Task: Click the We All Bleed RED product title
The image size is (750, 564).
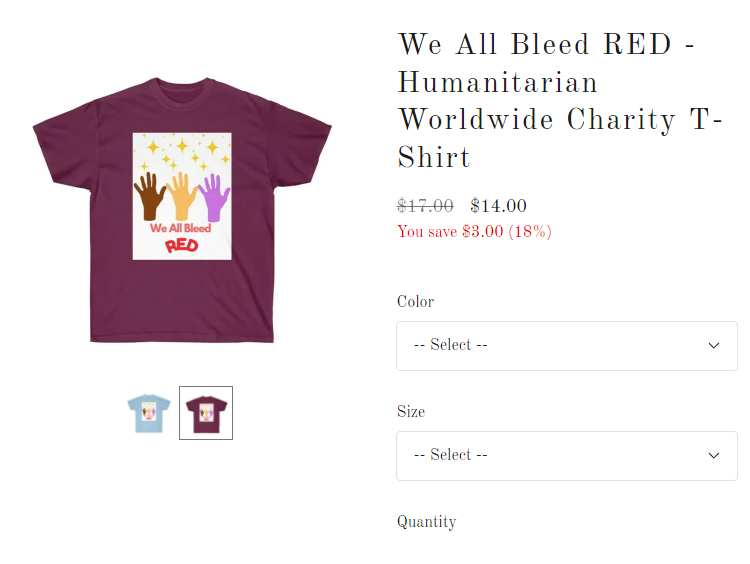Action: [560, 100]
